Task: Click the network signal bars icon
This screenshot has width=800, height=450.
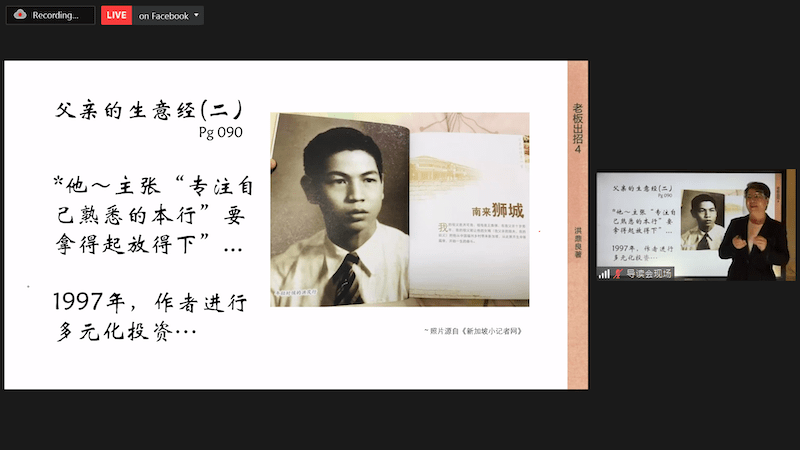Action: coord(604,273)
